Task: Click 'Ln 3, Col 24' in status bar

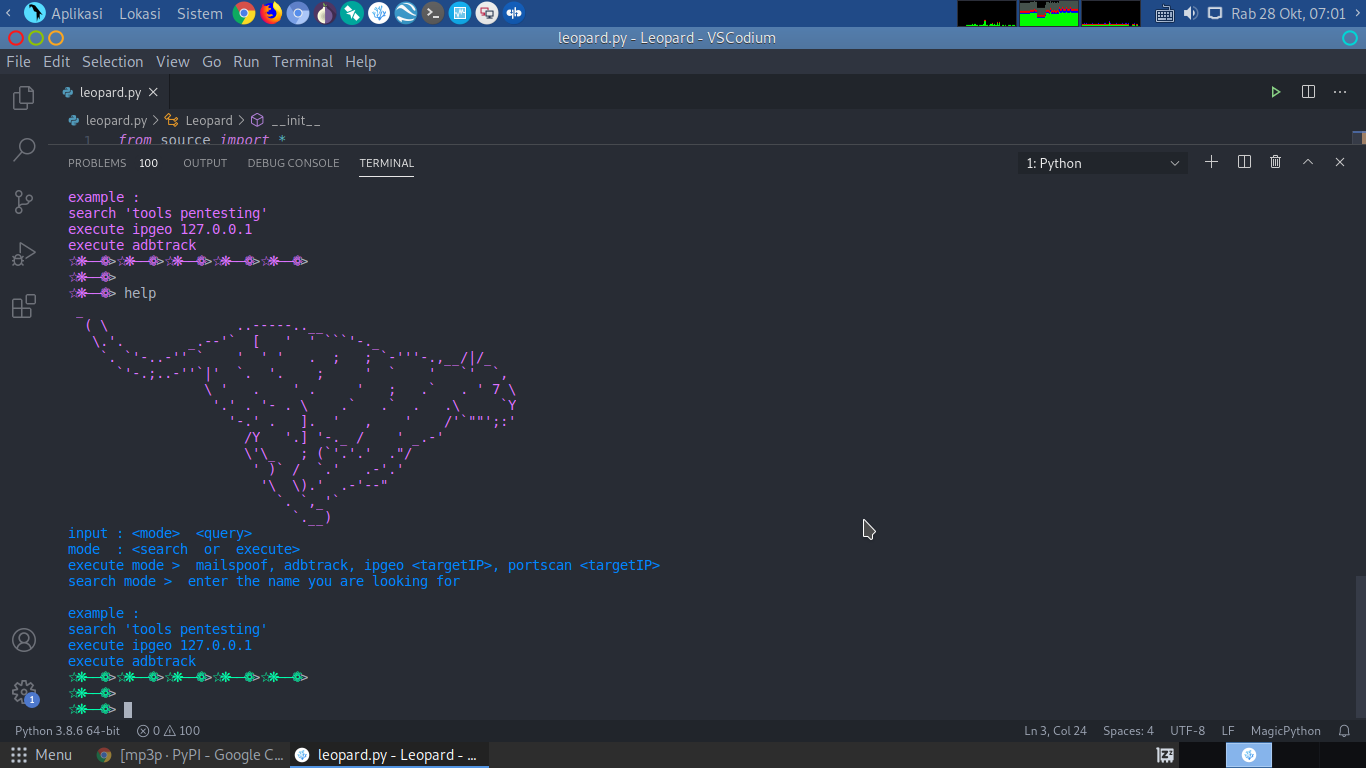Action: (1055, 730)
